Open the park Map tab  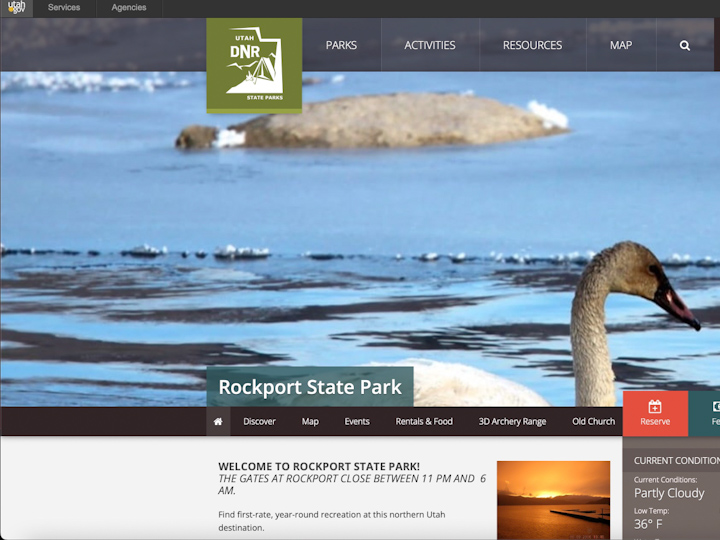[x=310, y=421]
